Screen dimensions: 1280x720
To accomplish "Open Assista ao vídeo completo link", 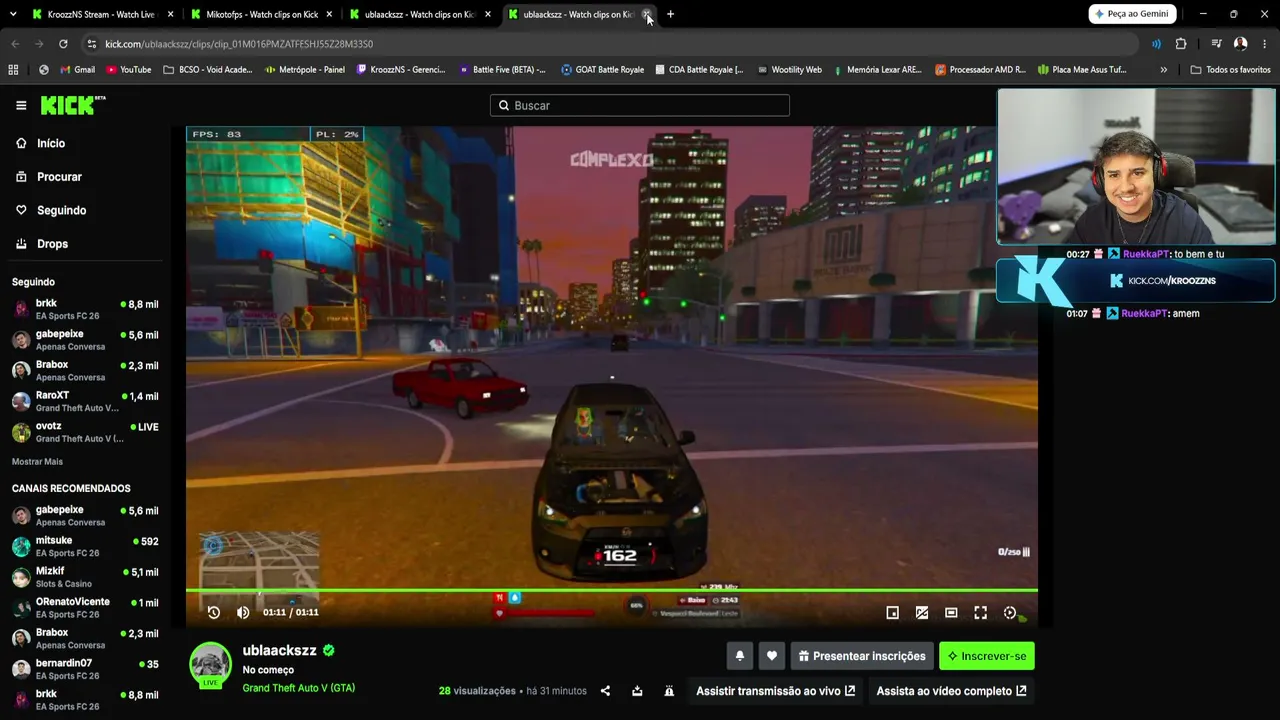I will point(952,691).
